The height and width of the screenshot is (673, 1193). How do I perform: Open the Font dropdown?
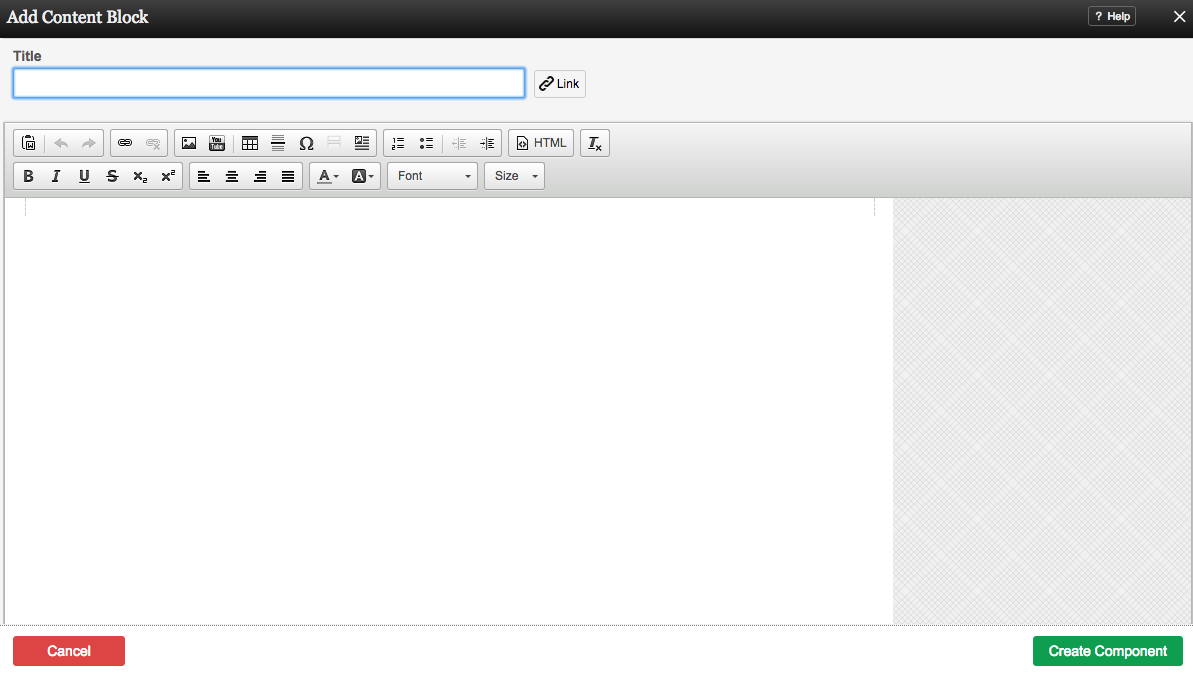tap(432, 176)
